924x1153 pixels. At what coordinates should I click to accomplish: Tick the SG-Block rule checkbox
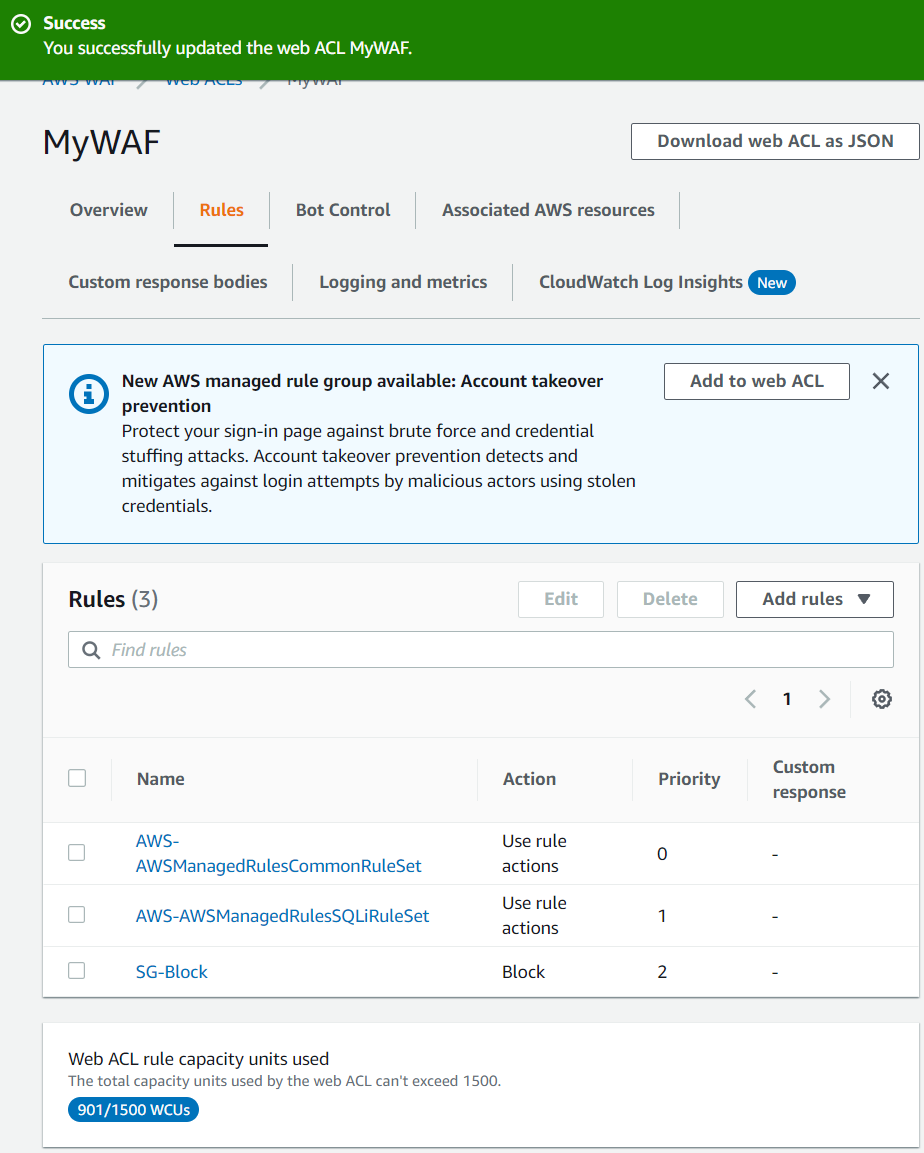tap(77, 971)
